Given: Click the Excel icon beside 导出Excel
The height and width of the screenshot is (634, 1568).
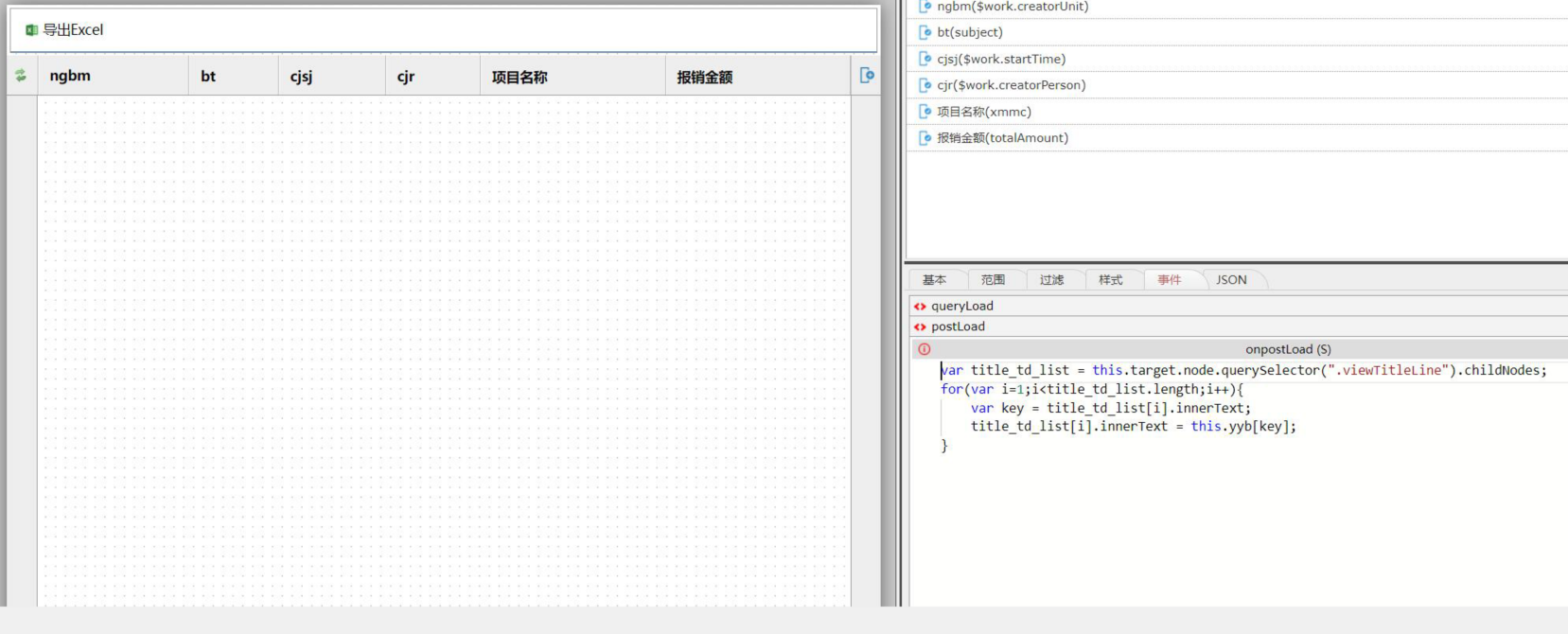Looking at the screenshot, I should click(x=31, y=30).
